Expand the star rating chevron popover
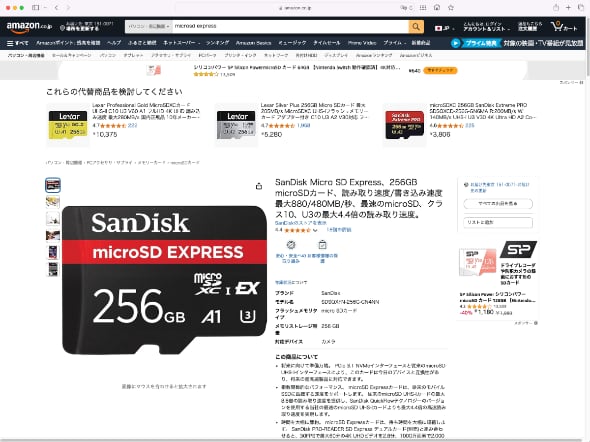The image size is (590, 442). [315, 230]
